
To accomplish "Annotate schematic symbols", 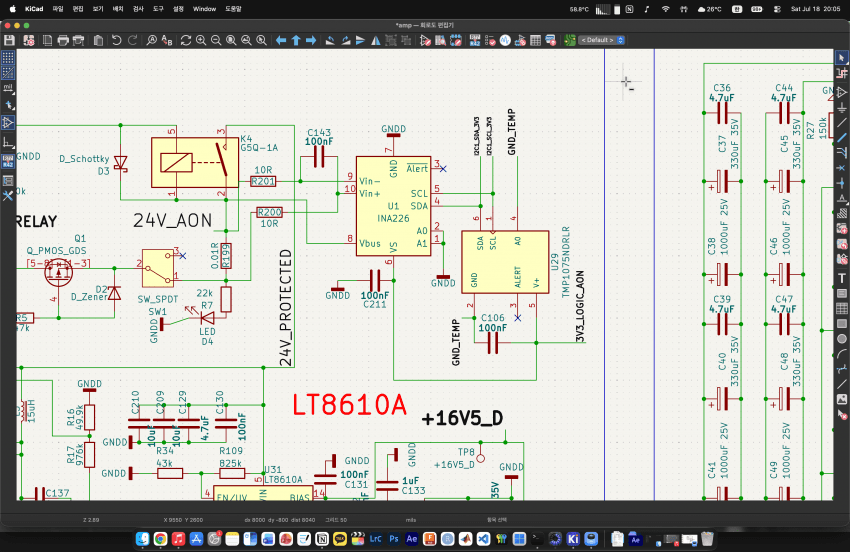I will coord(475,40).
